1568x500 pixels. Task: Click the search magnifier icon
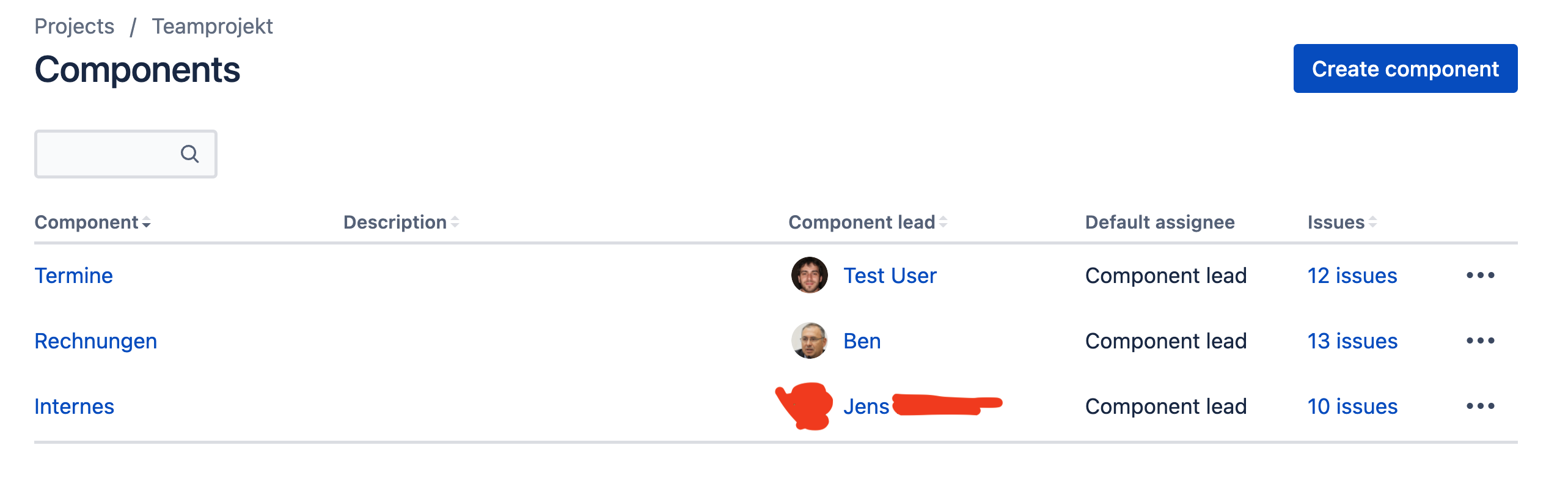click(x=189, y=154)
